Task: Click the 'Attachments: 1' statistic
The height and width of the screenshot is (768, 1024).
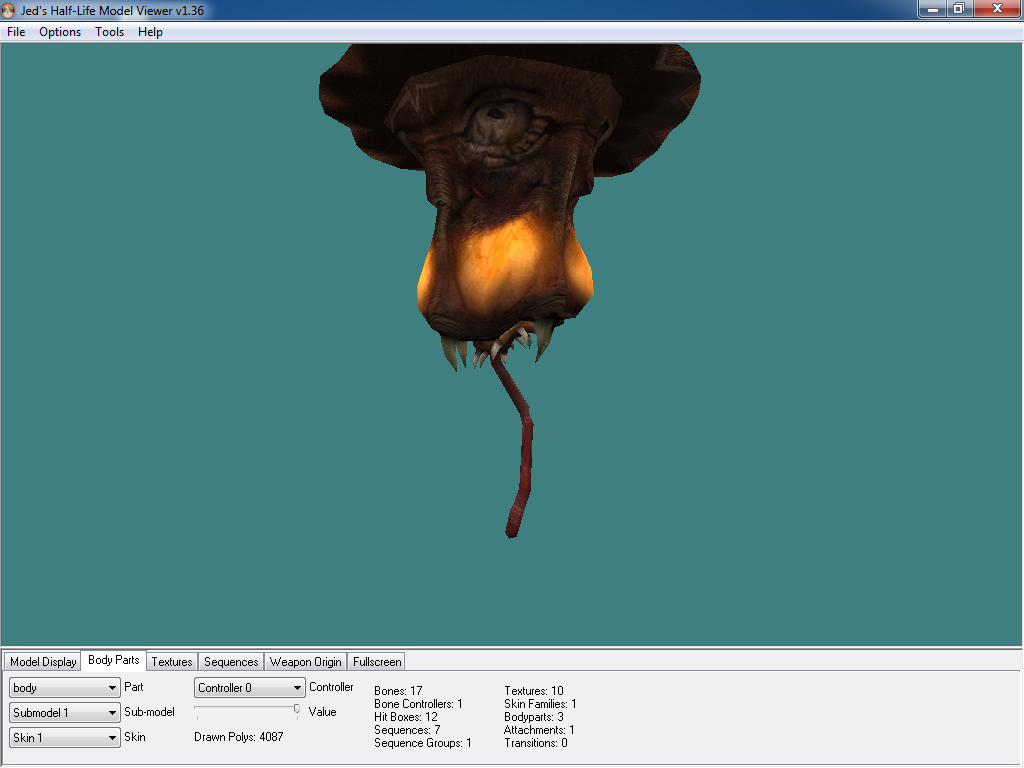Action: click(x=539, y=729)
